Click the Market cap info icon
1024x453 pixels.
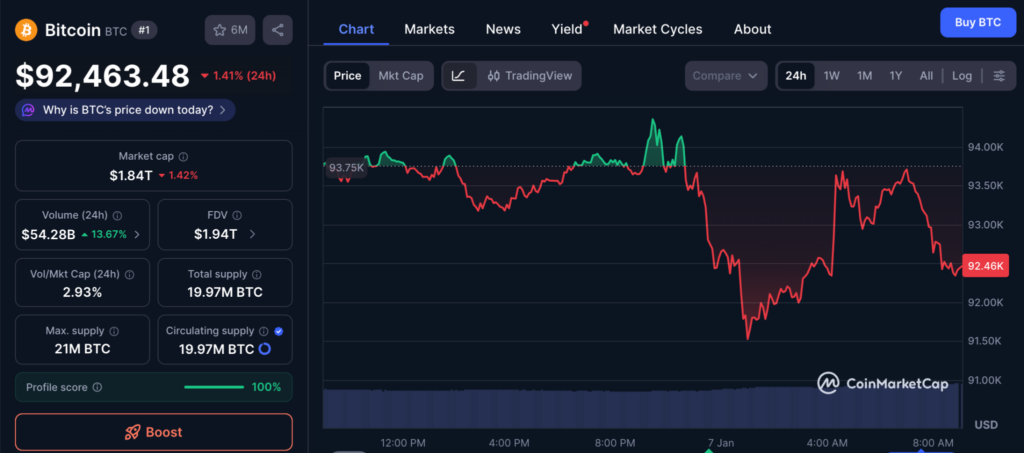point(183,156)
